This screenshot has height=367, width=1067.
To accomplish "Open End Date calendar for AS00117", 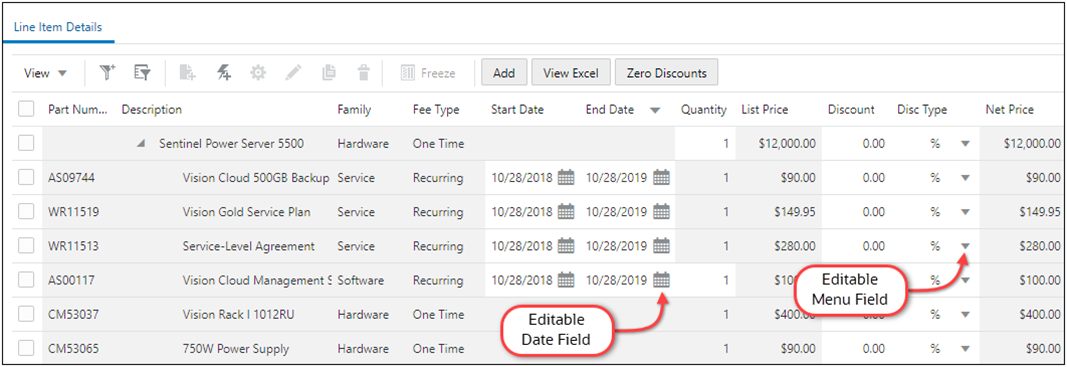I will pos(661,280).
